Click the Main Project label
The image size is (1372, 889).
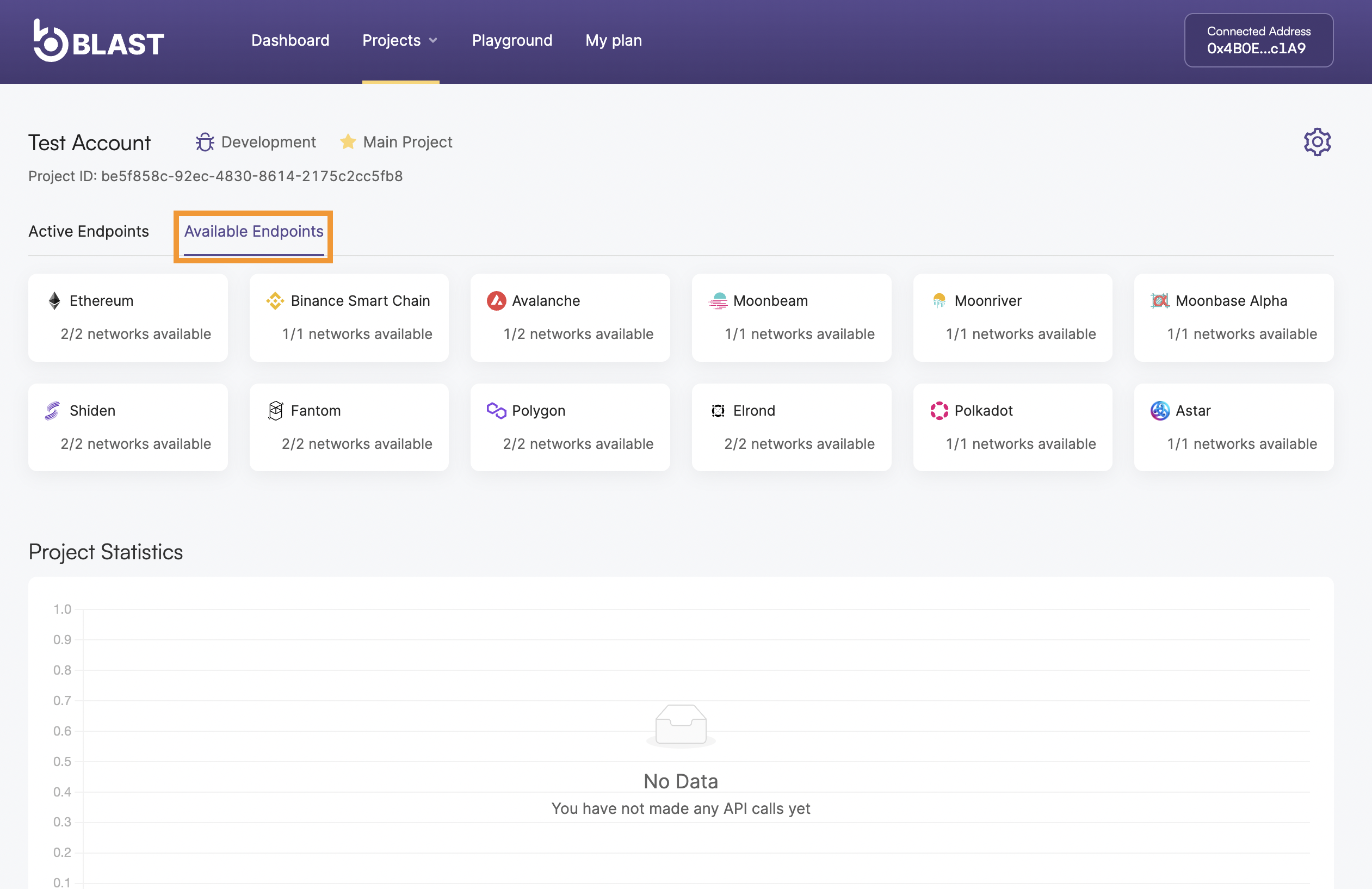407,142
